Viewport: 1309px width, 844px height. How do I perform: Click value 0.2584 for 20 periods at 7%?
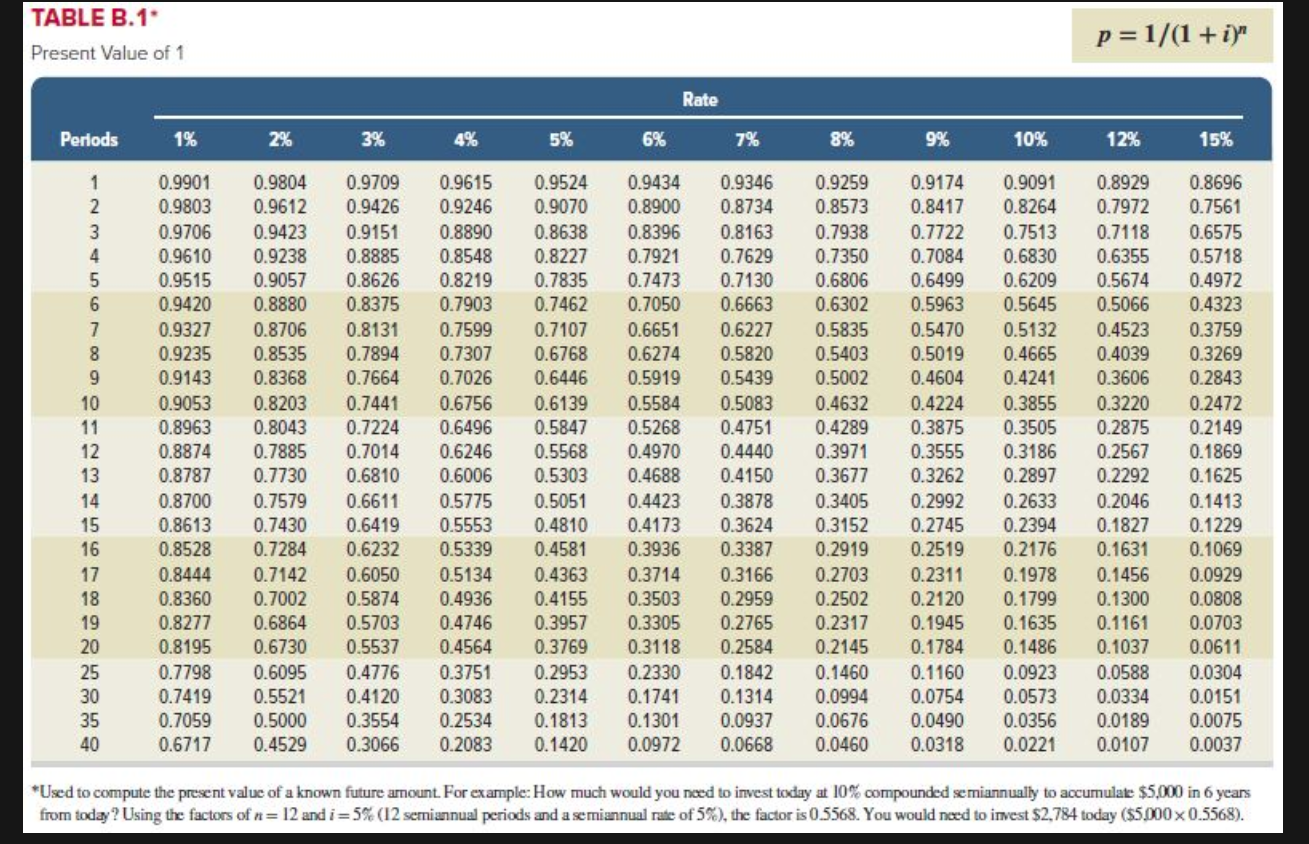tap(747, 646)
